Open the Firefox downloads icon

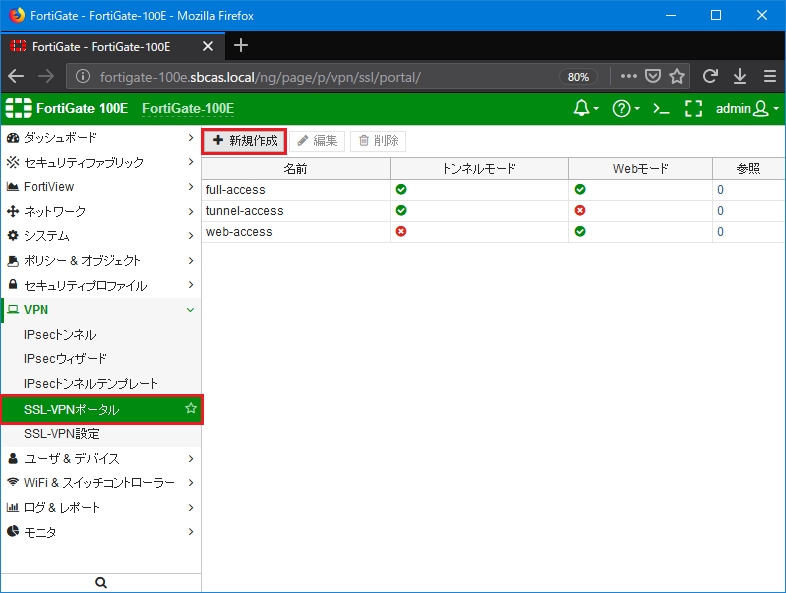coord(740,76)
